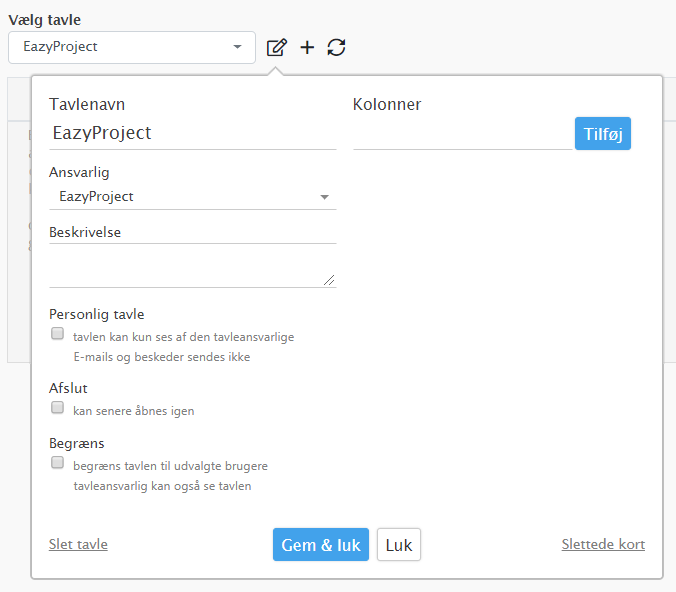Screen dimensions: 676x592
Task: Tick the Afslut checkbox
Action: 57,407
